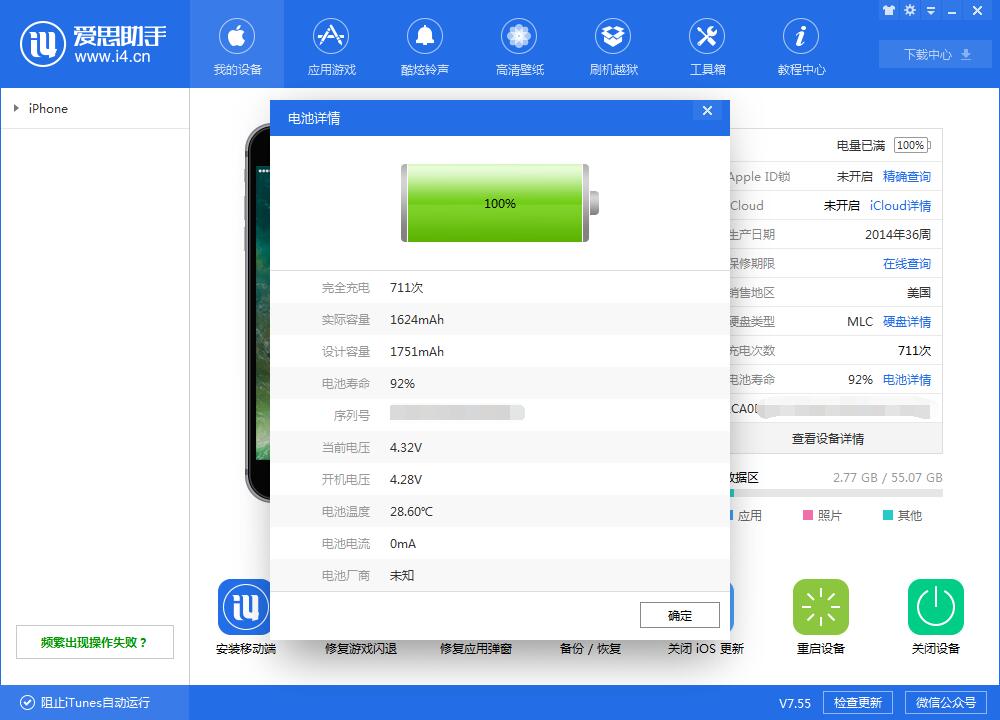The height and width of the screenshot is (720, 1000).
Task: Select the 酷炫铃声 ringtones icon
Action: (425, 45)
